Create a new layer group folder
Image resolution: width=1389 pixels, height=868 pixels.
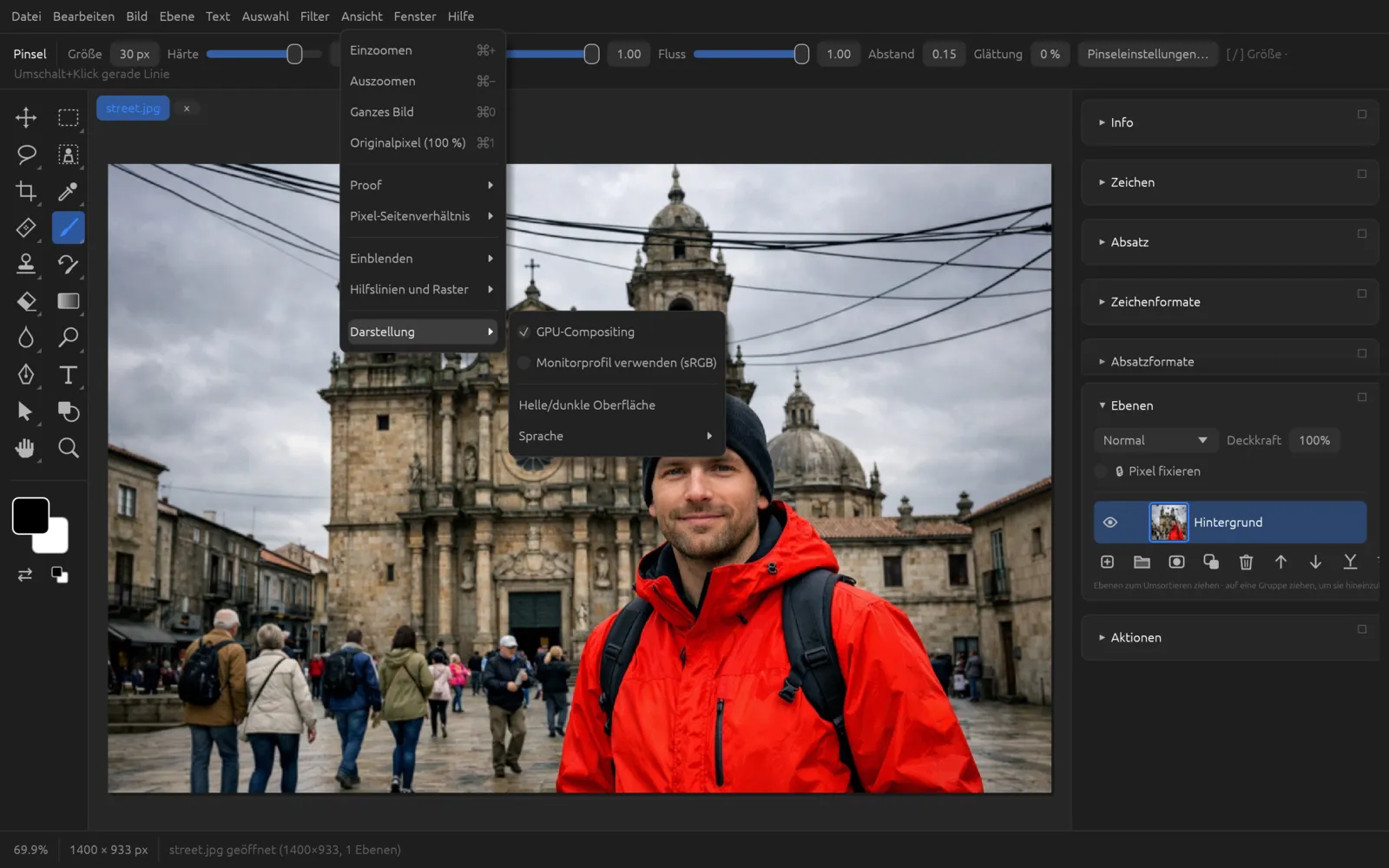[x=1142, y=562]
